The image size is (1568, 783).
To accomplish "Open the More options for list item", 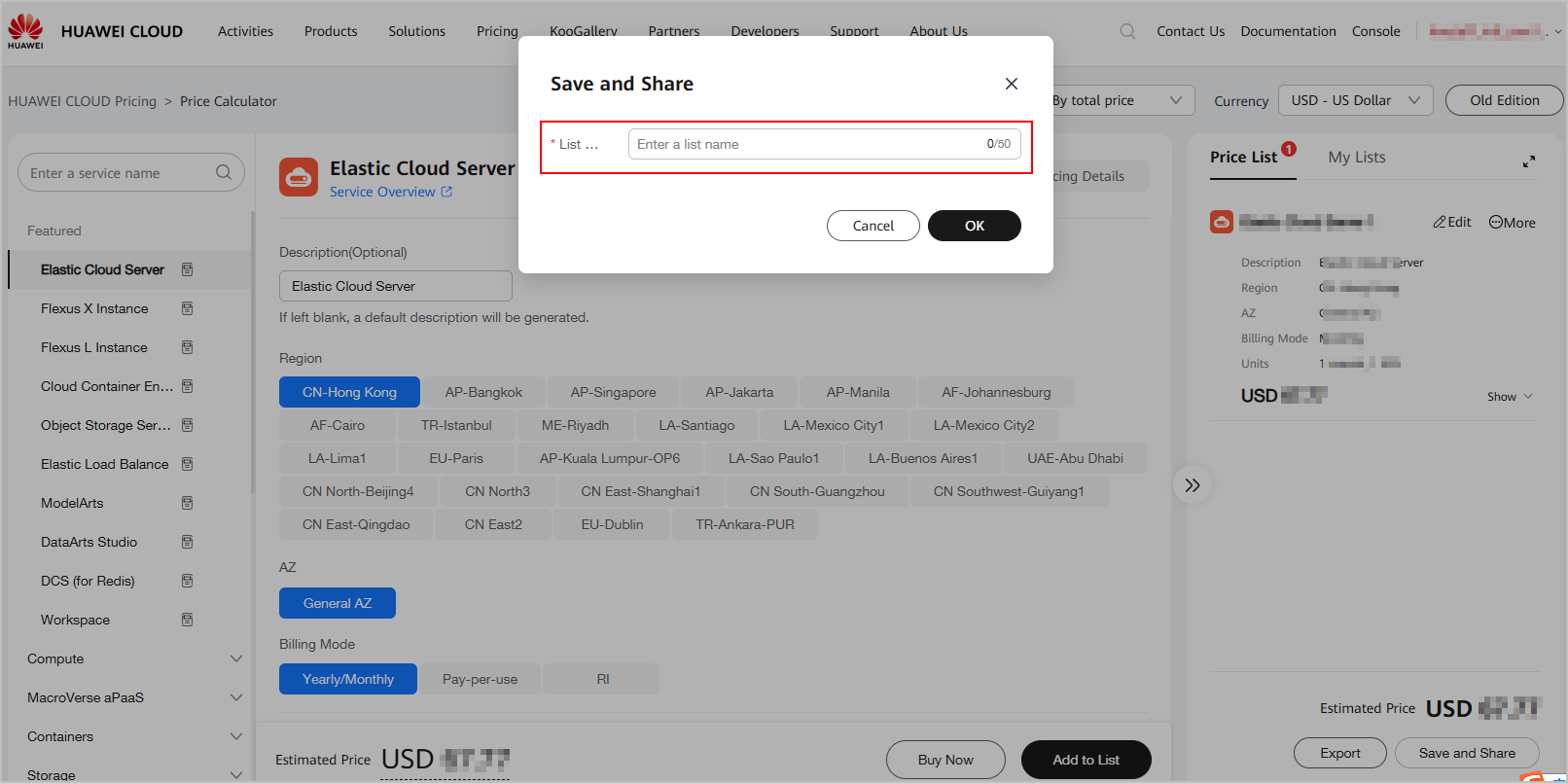I will (1513, 222).
